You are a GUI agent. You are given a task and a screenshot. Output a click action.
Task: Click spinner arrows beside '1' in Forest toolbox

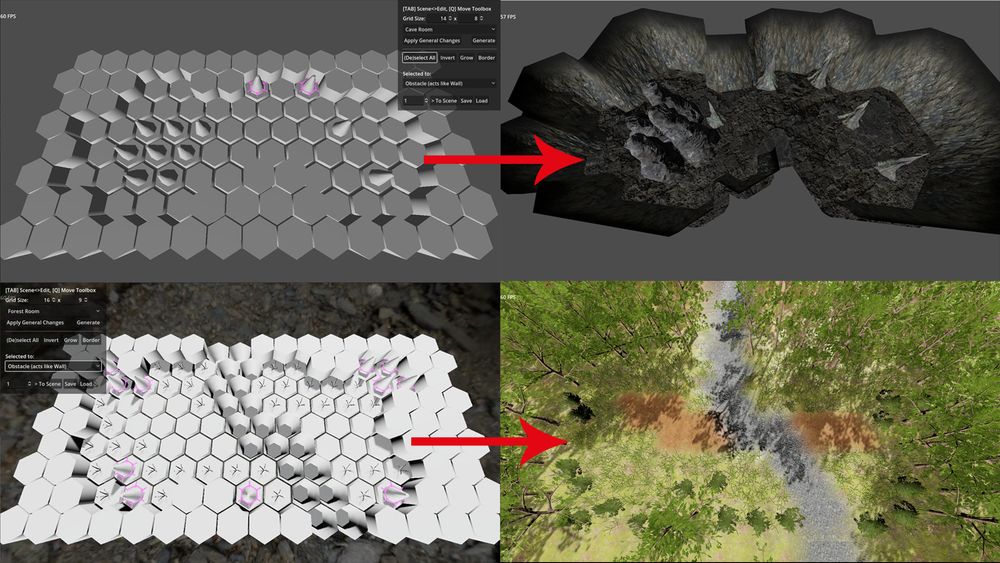(29, 384)
